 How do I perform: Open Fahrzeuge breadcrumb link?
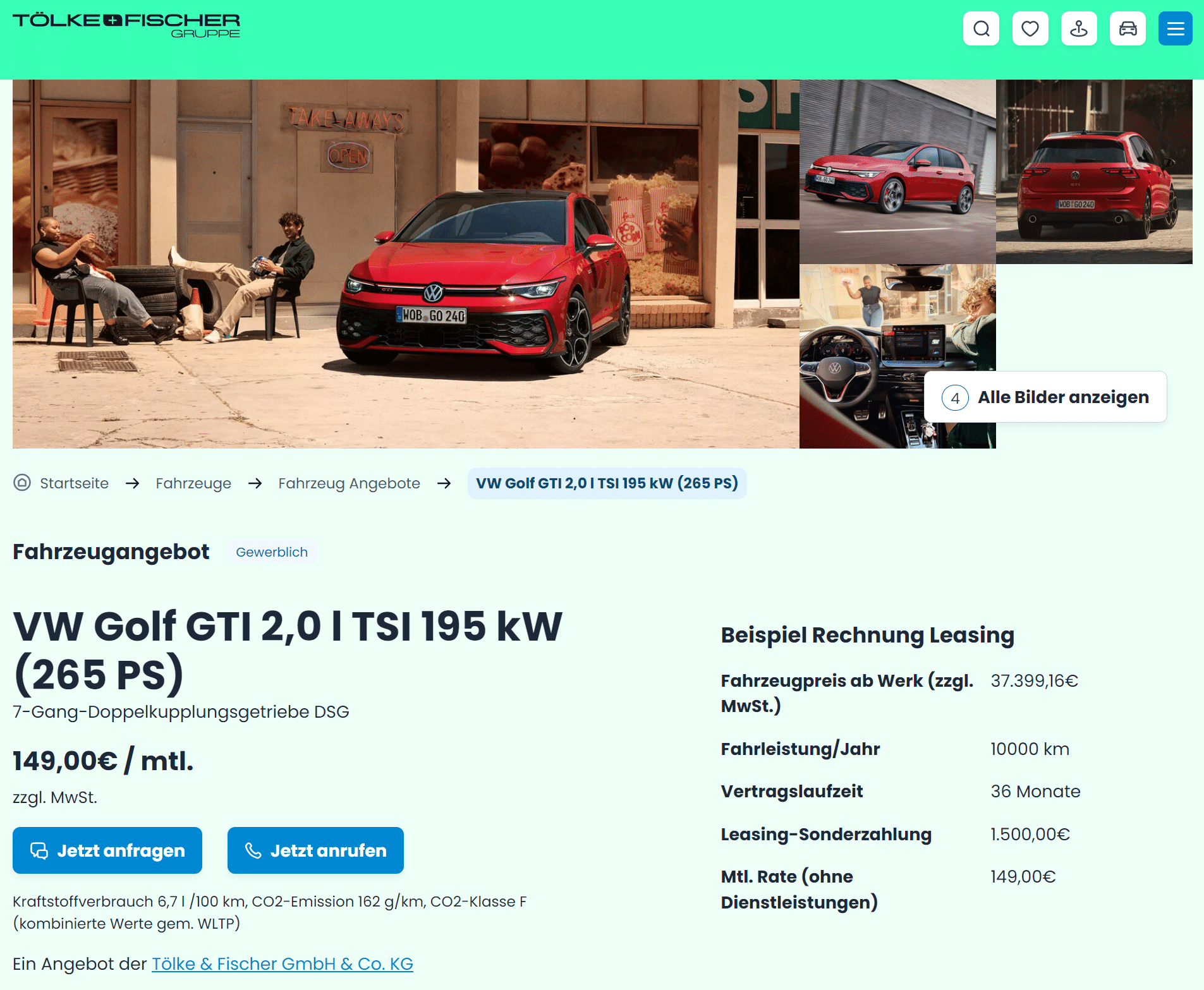click(x=193, y=483)
